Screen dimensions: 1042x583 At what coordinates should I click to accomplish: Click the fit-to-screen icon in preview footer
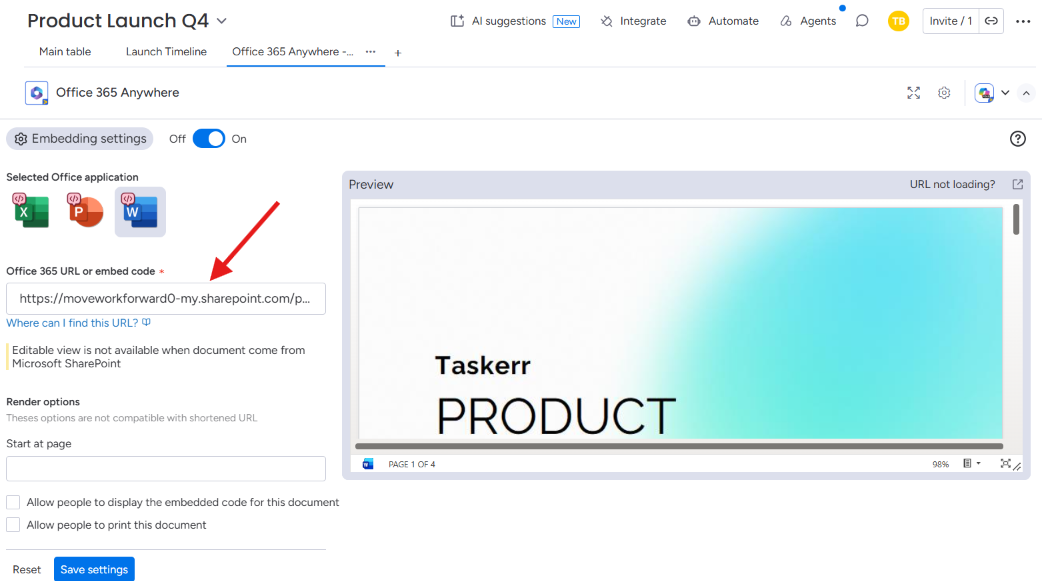coord(1005,464)
